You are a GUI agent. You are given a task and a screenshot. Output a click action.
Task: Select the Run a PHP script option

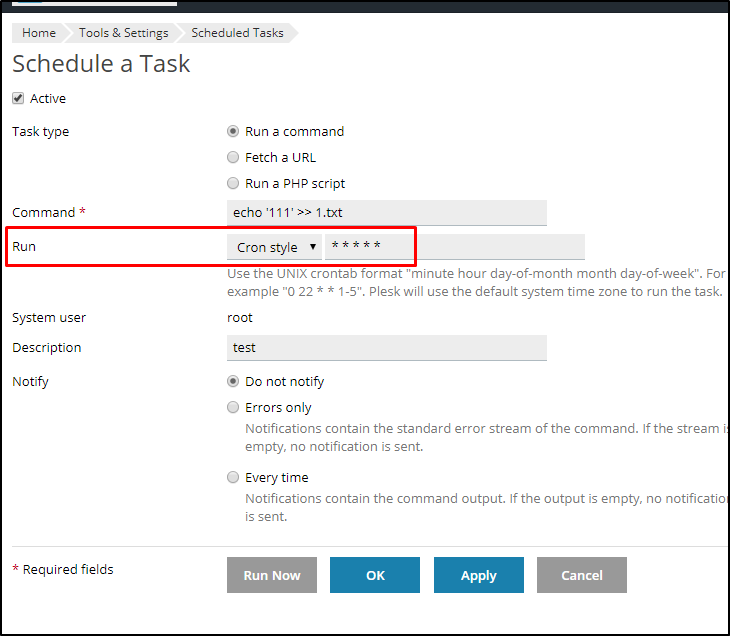[x=233, y=183]
